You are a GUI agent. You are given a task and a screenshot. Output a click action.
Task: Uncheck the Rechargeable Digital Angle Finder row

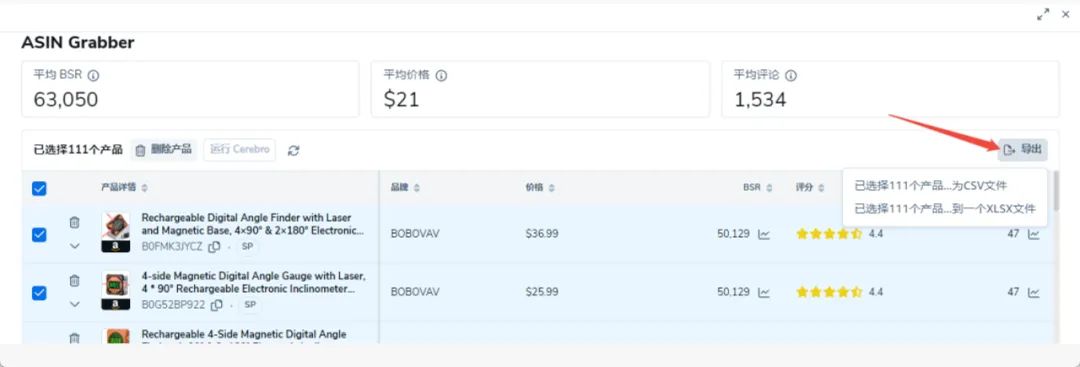coord(39,235)
